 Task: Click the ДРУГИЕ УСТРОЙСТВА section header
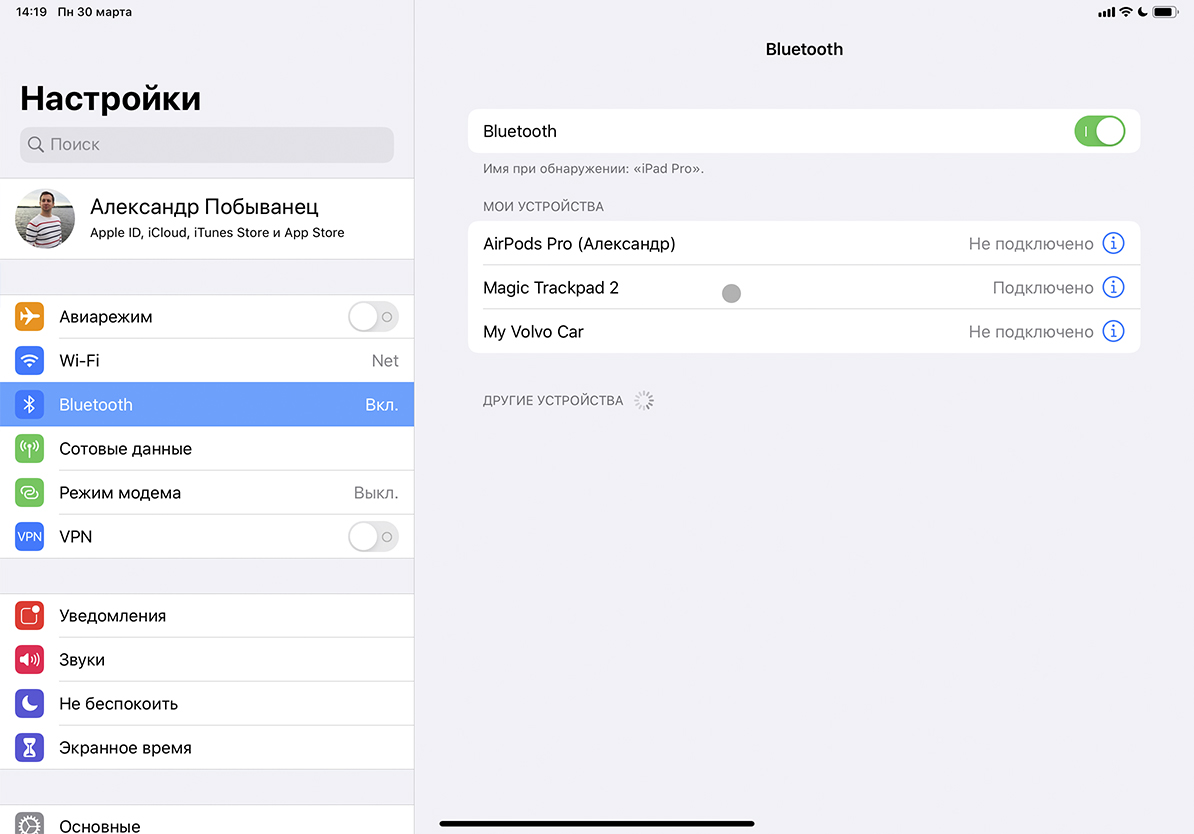[553, 401]
